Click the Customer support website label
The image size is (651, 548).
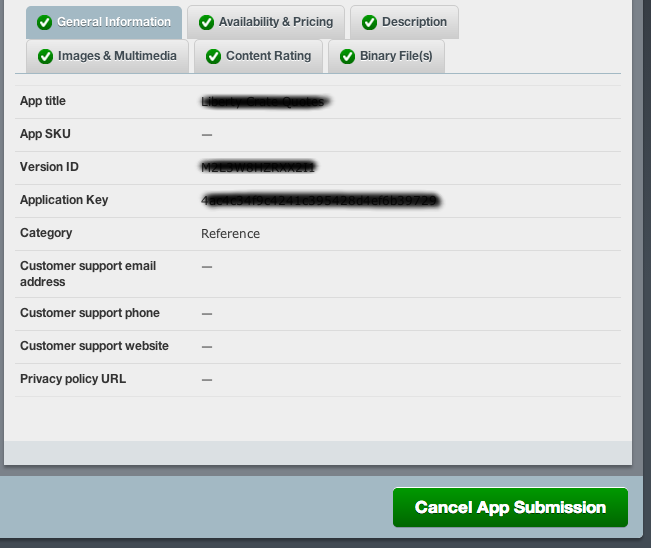(94, 346)
